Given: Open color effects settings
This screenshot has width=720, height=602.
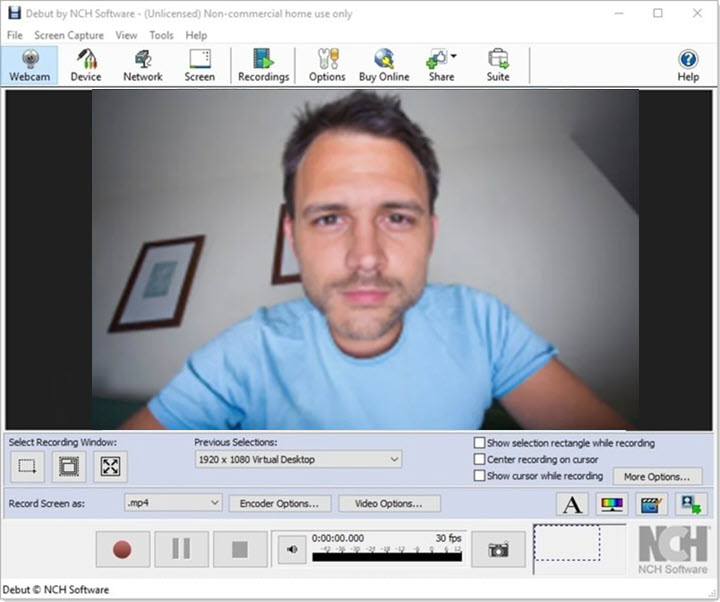Looking at the screenshot, I should tap(611, 504).
